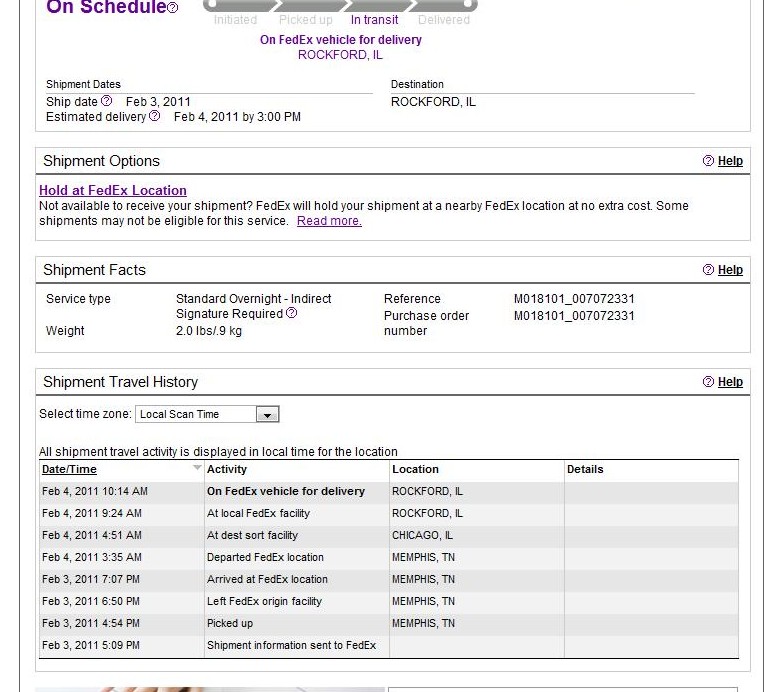Click the info icon beside Signature Required
This screenshot has height=692, width=774.
click(292, 313)
